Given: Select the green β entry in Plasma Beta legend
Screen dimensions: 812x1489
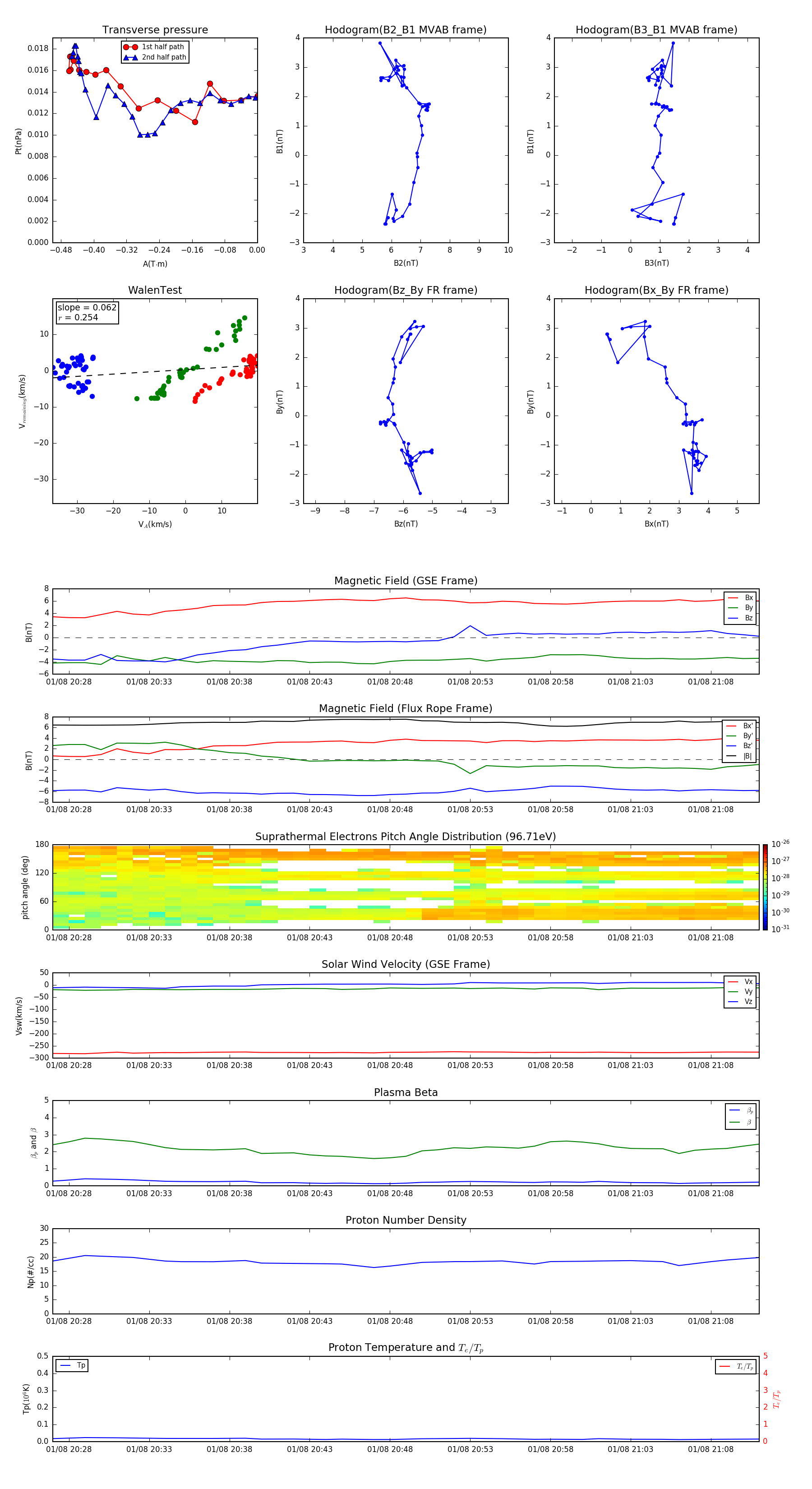Looking at the screenshot, I should pos(741,1122).
